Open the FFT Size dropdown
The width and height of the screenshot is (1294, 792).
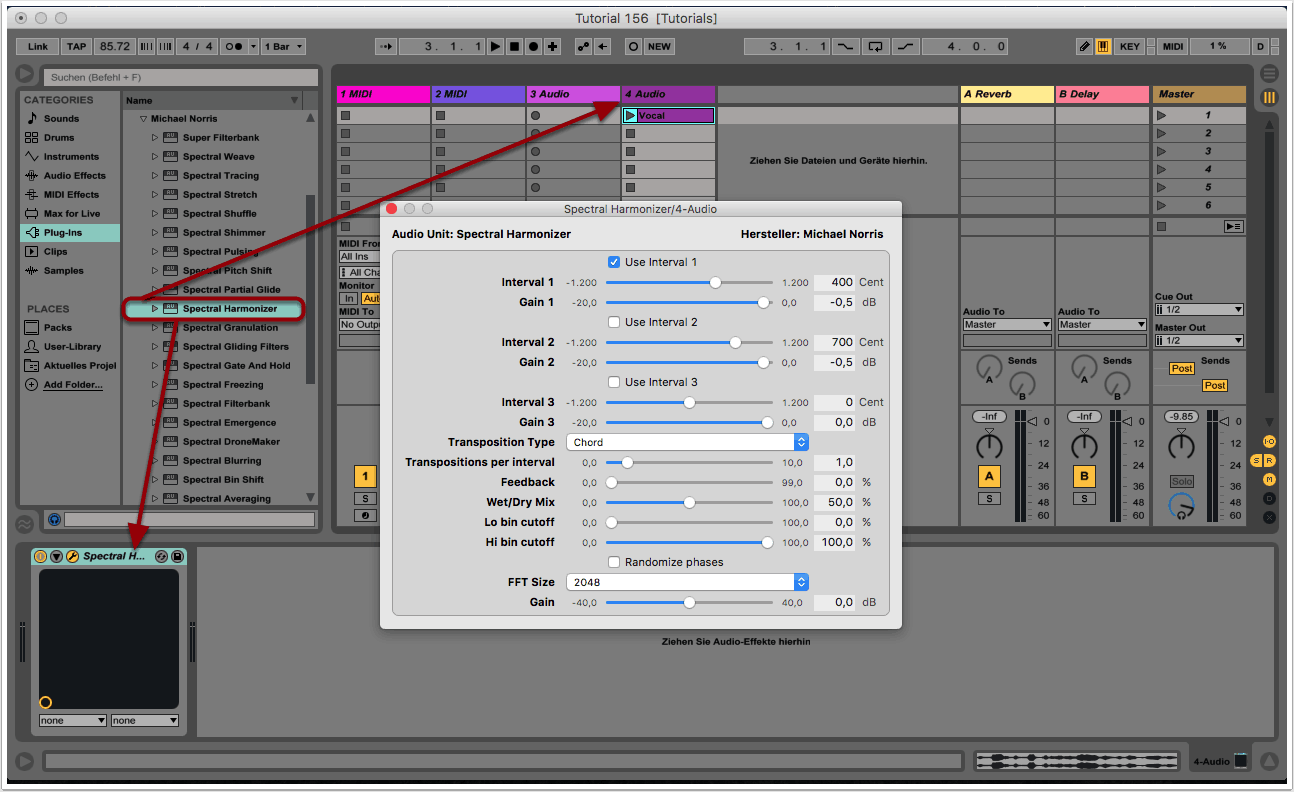(x=687, y=582)
